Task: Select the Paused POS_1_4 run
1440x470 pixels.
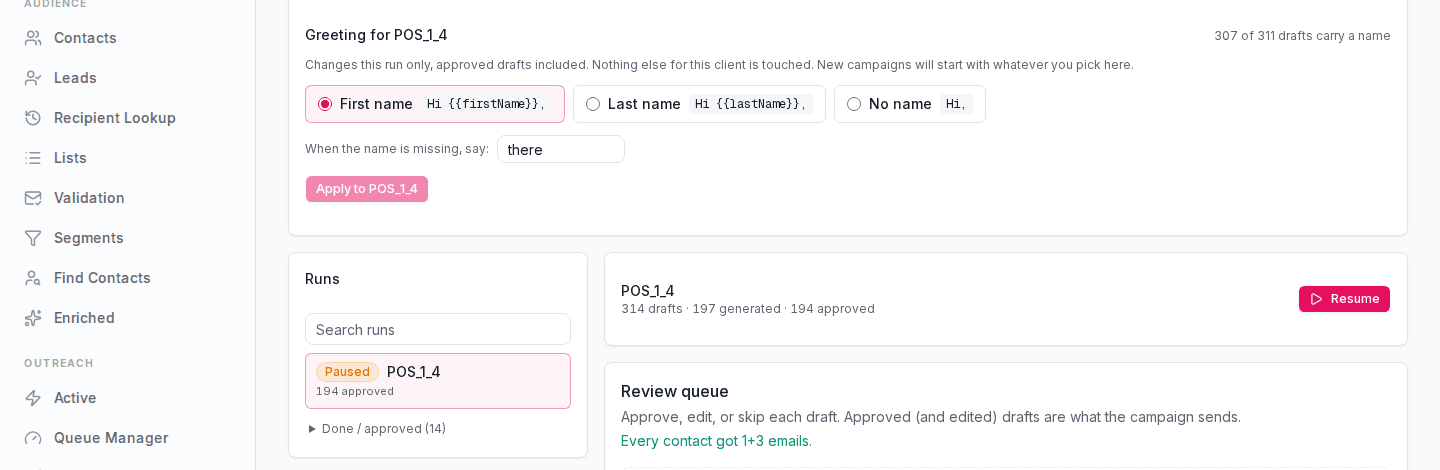Action: click(438, 381)
